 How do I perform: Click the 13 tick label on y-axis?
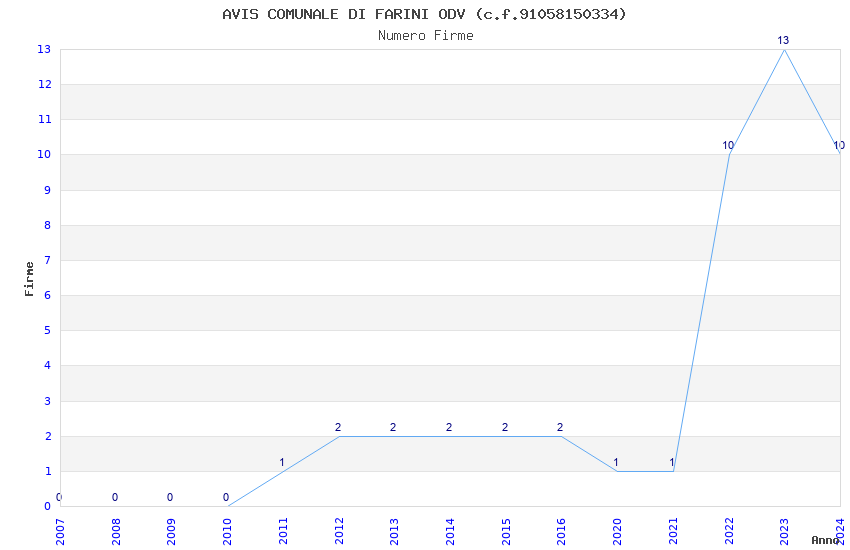(x=44, y=49)
